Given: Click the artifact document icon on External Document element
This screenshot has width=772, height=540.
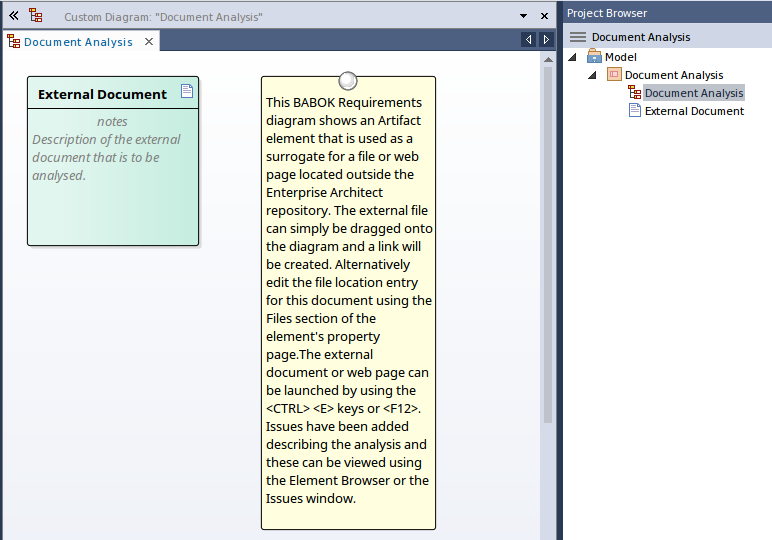Looking at the screenshot, I should 186,92.
